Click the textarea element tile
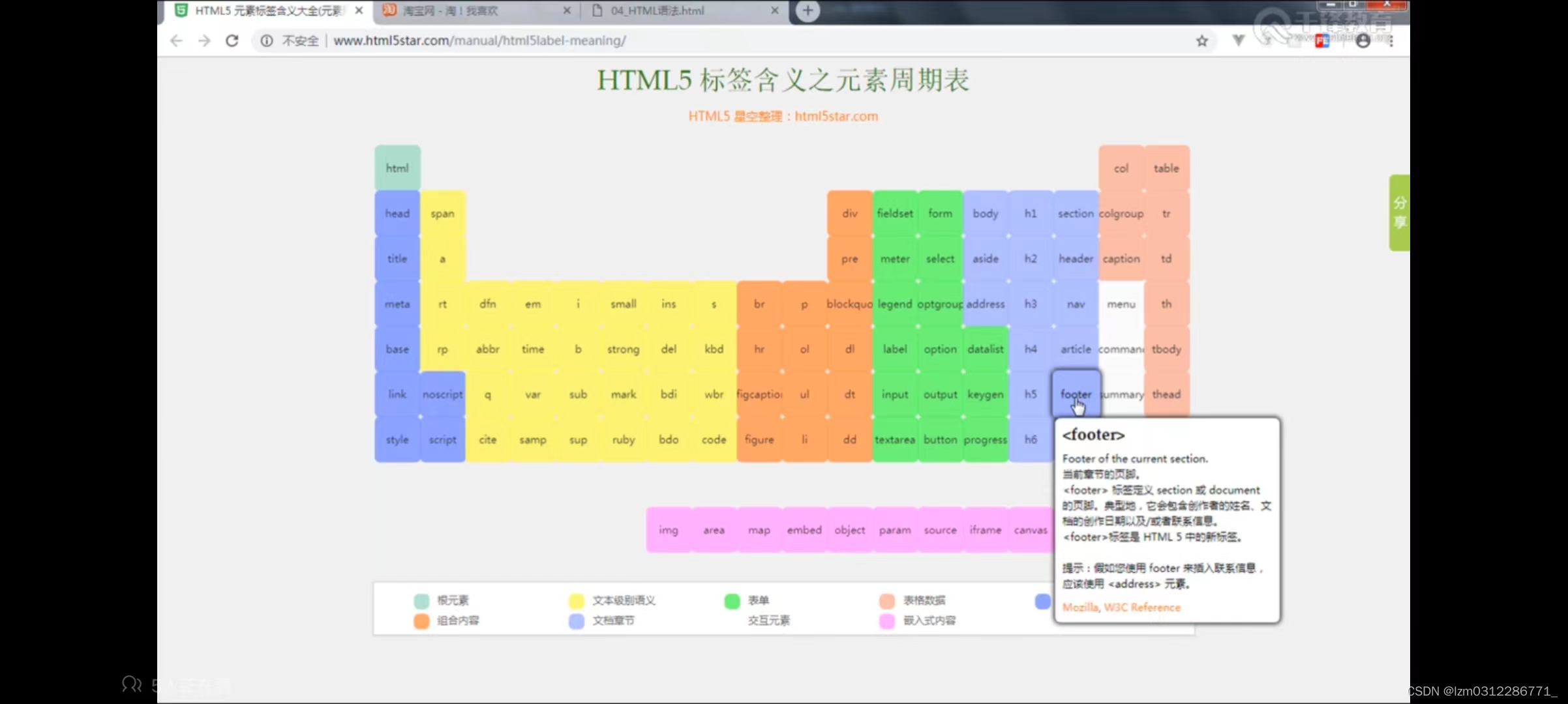Image resolution: width=1568 pixels, height=704 pixels. [895, 439]
